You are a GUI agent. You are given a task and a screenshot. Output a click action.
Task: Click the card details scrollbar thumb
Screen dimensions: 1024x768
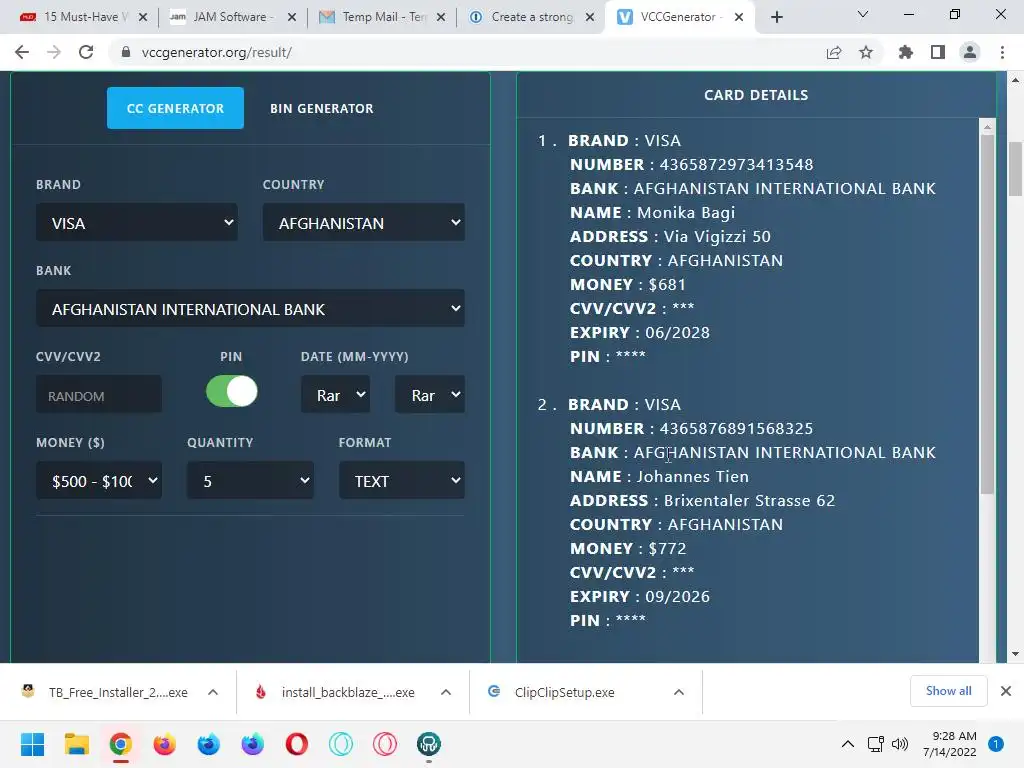(x=987, y=313)
